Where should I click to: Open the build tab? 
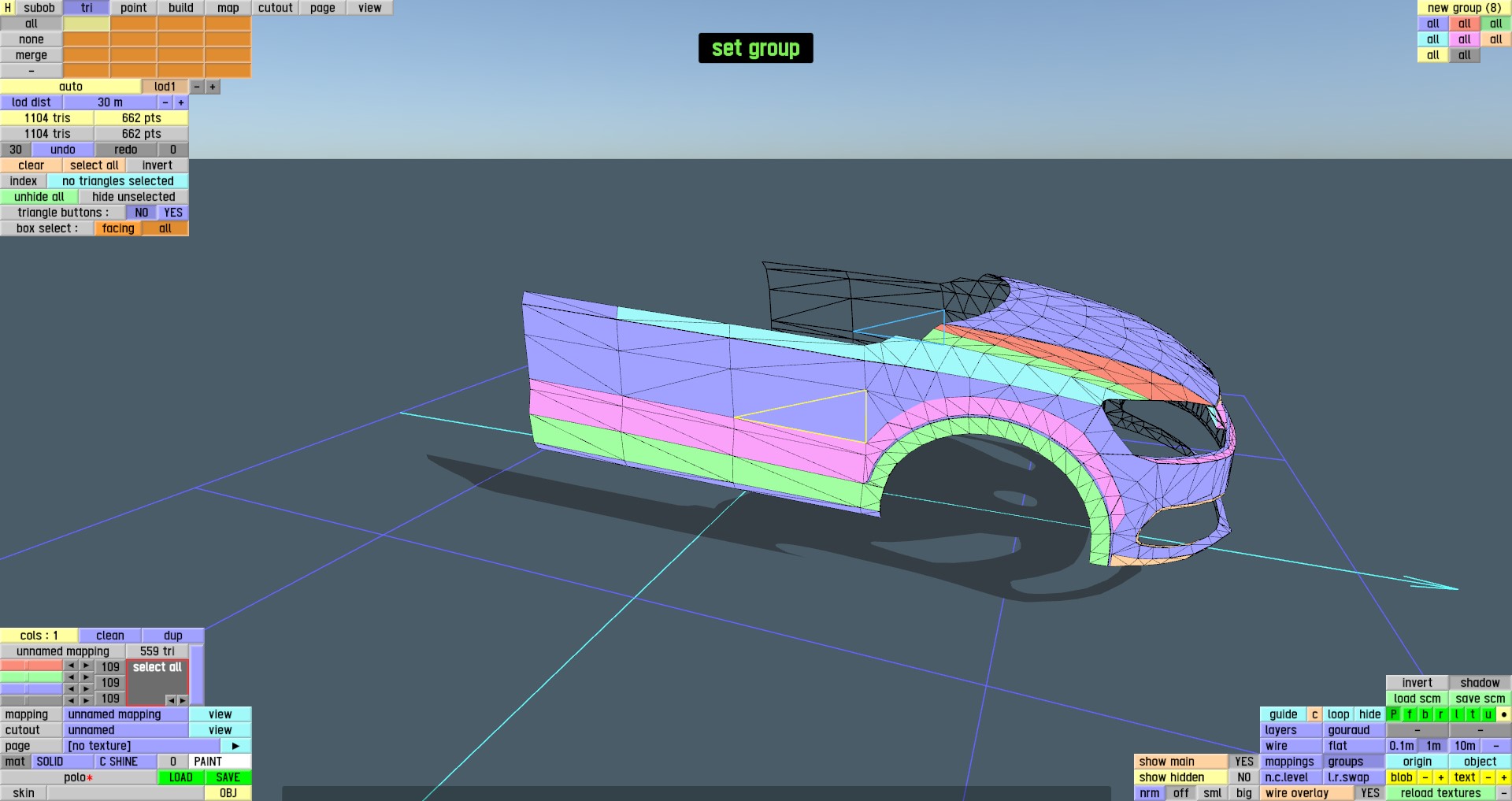[x=181, y=8]
